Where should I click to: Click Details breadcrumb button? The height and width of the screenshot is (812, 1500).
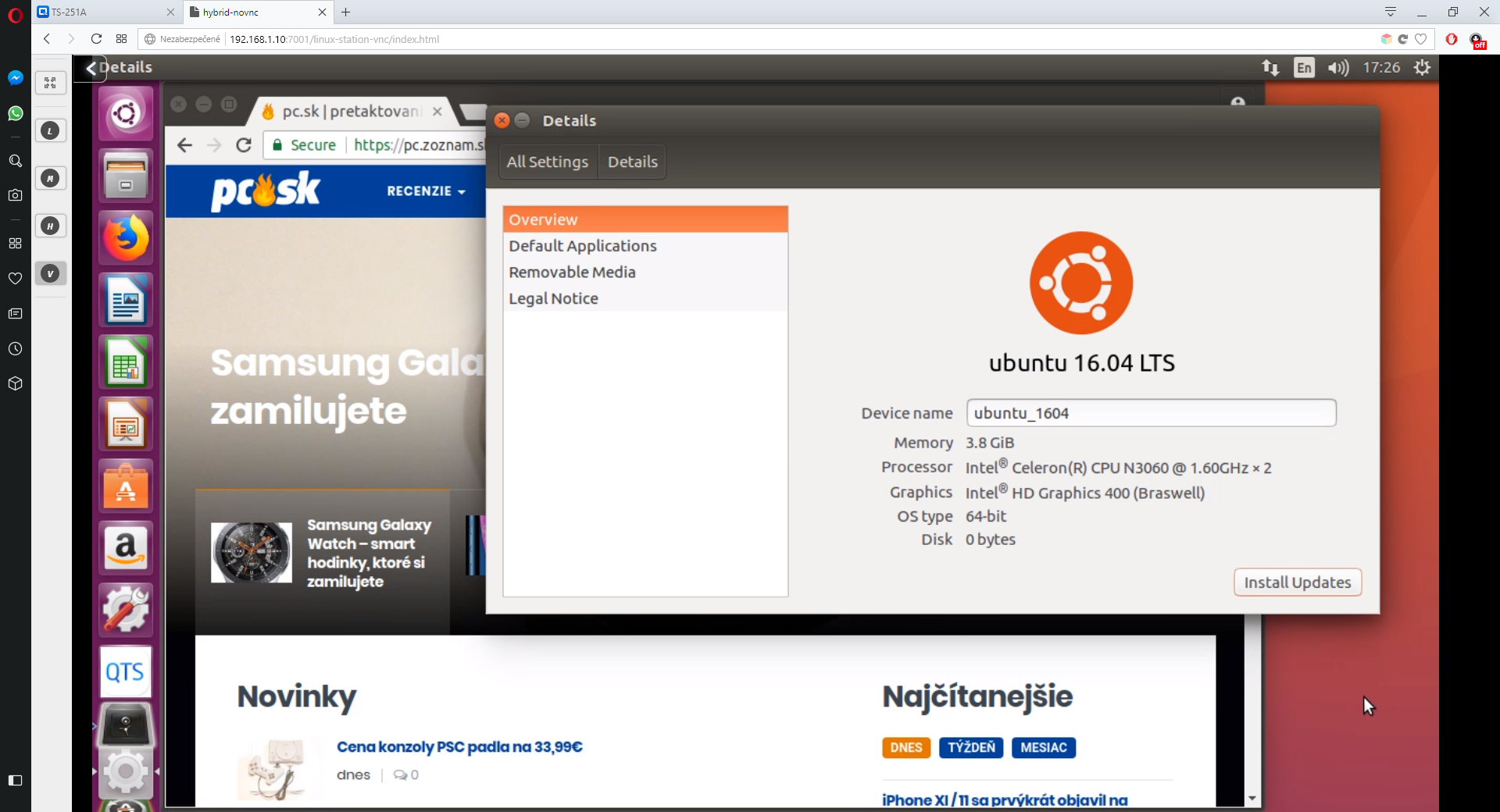pos(633,162)
